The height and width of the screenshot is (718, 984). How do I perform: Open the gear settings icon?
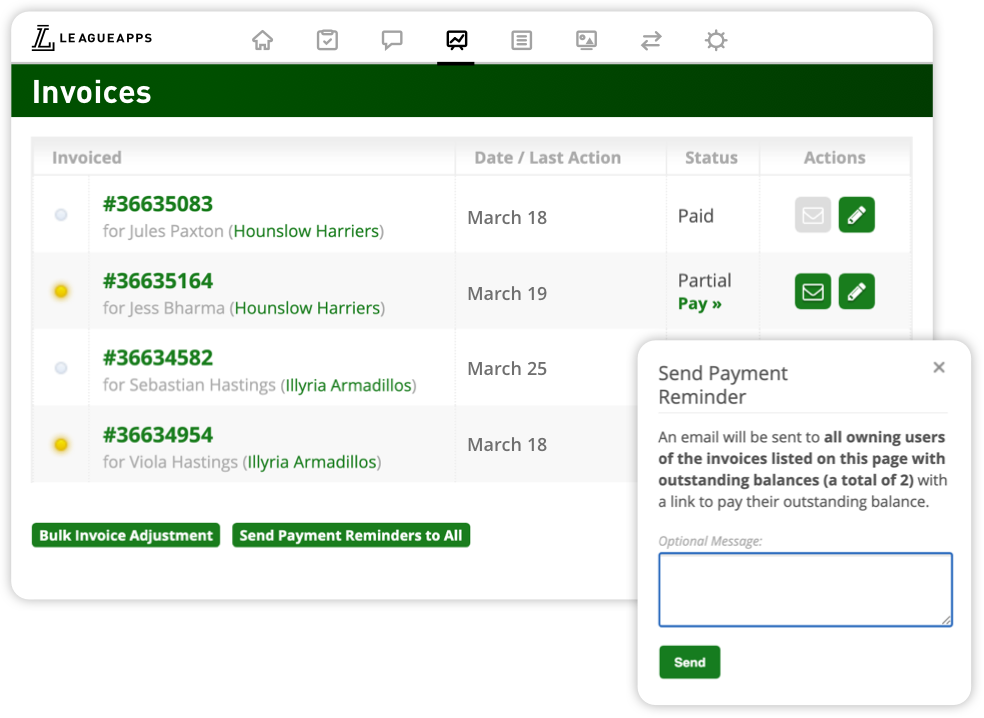coord(715,40)
